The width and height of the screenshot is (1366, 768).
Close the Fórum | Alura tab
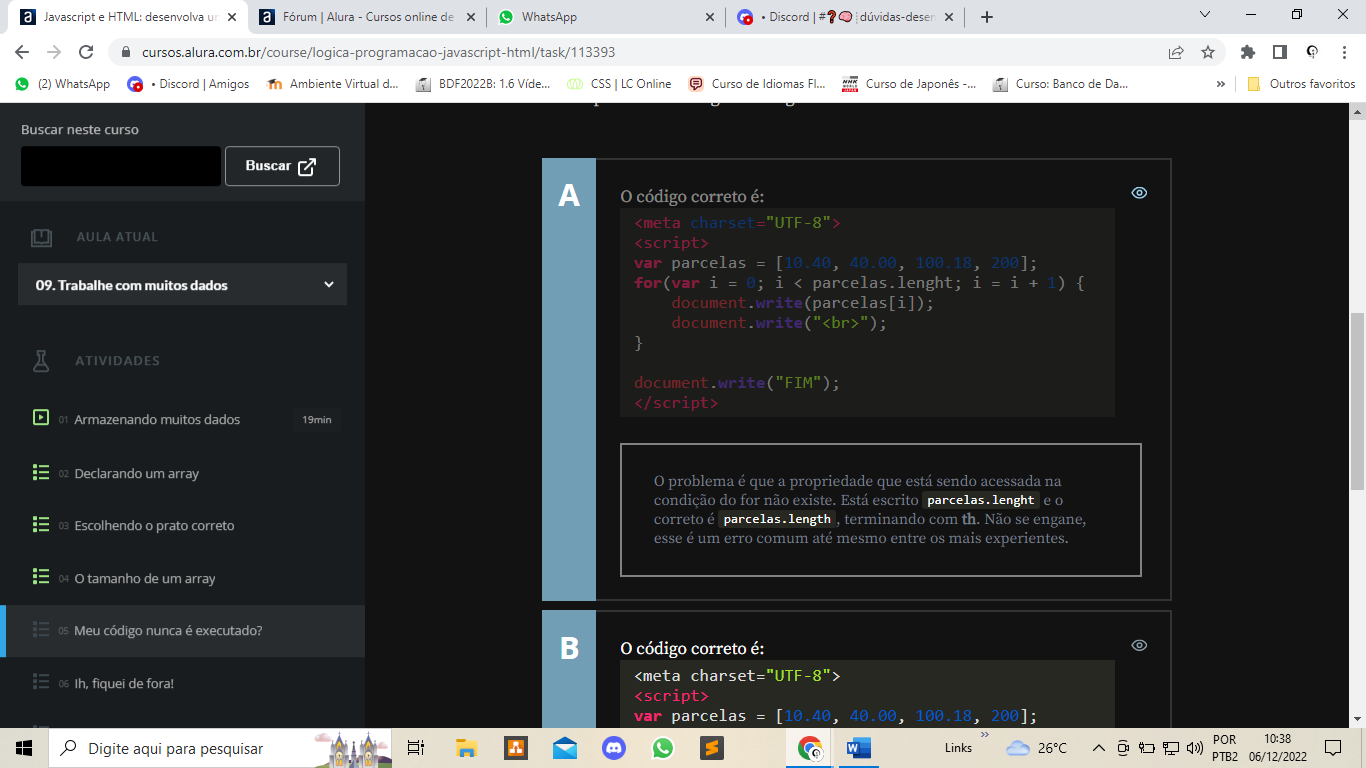[470, 17]
